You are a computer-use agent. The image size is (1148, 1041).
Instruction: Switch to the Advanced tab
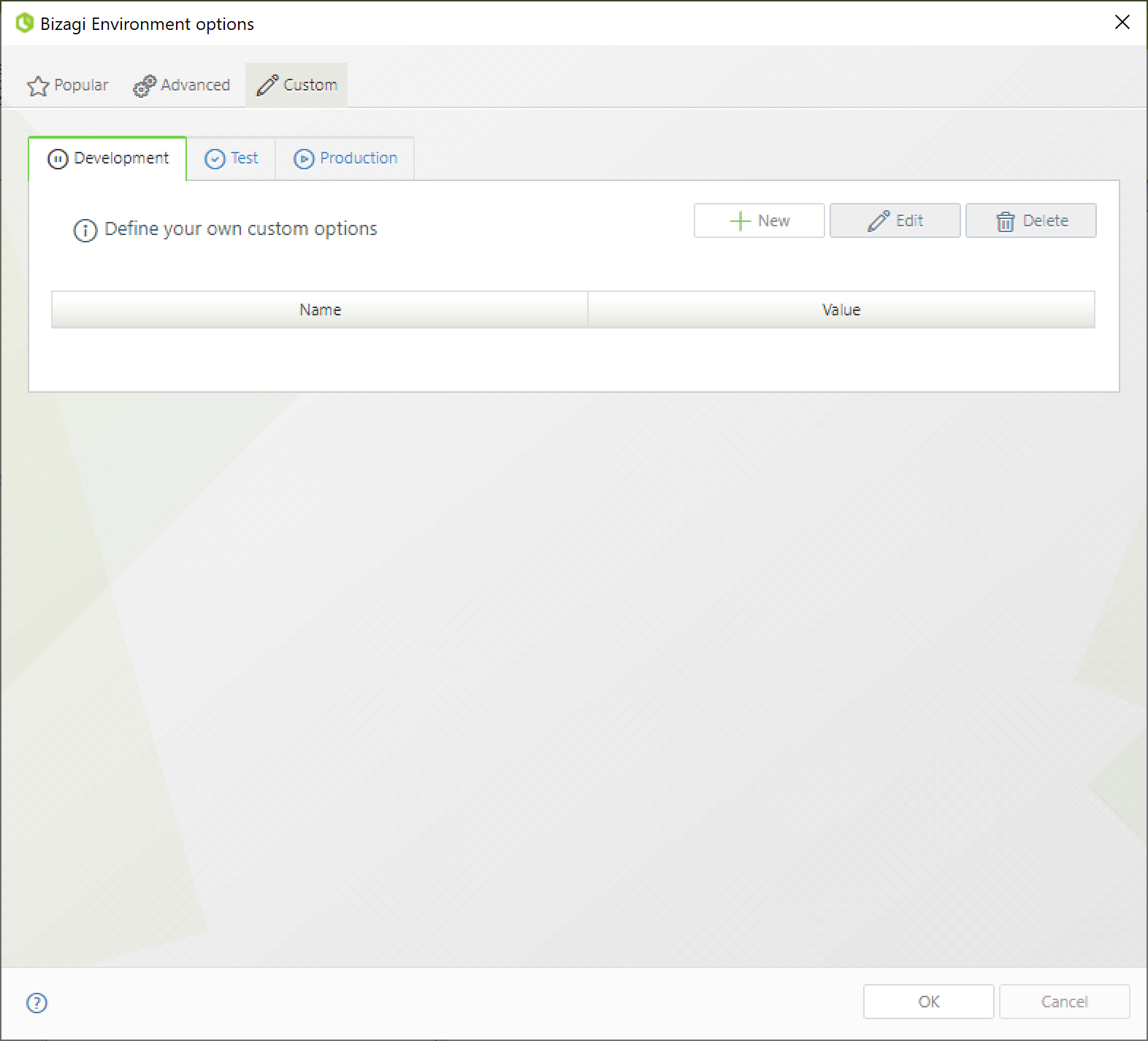click(x=182, y=85)
